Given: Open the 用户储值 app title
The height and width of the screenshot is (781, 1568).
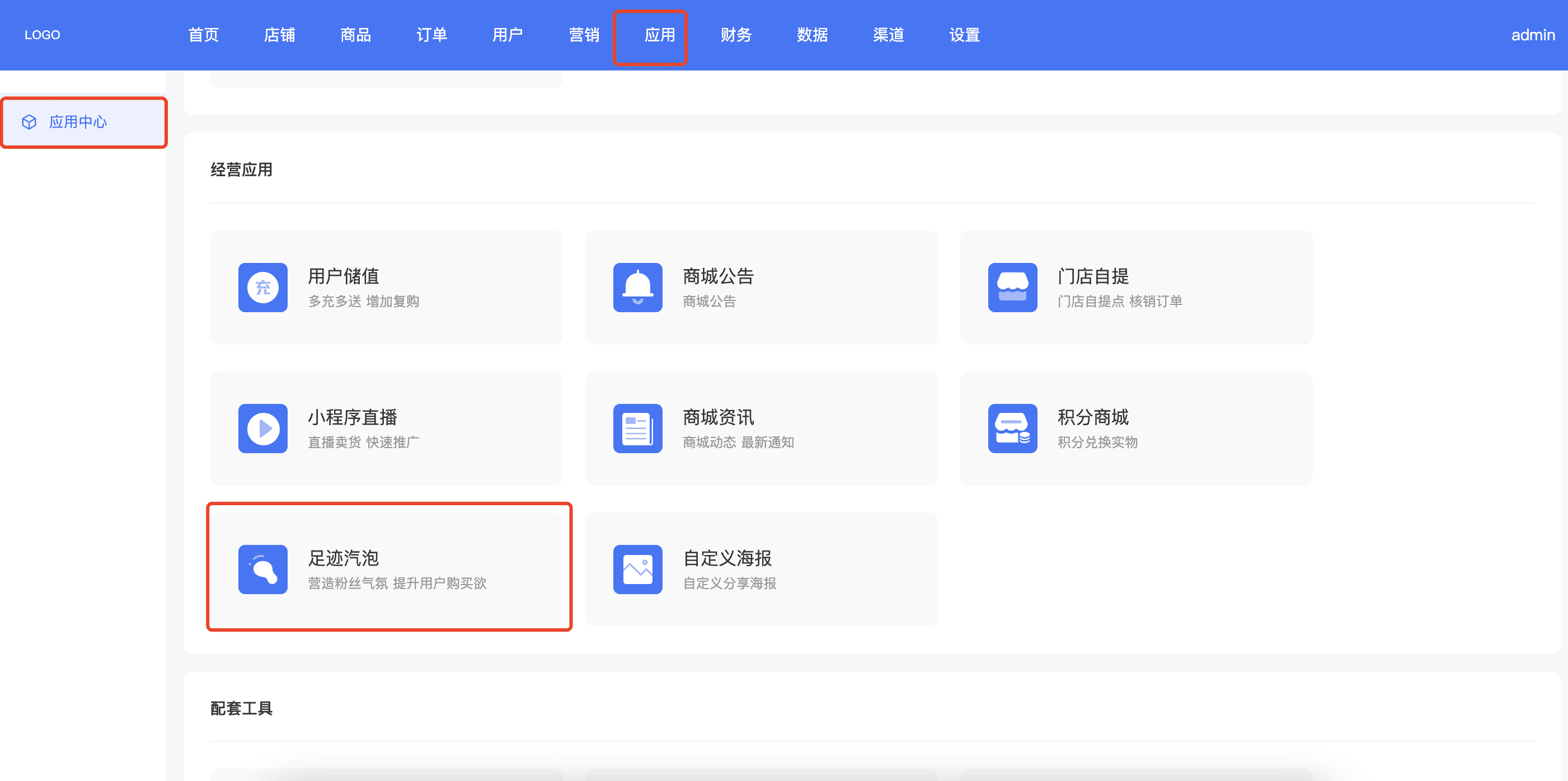Looking at the screenshot, I should pos(343,276).
